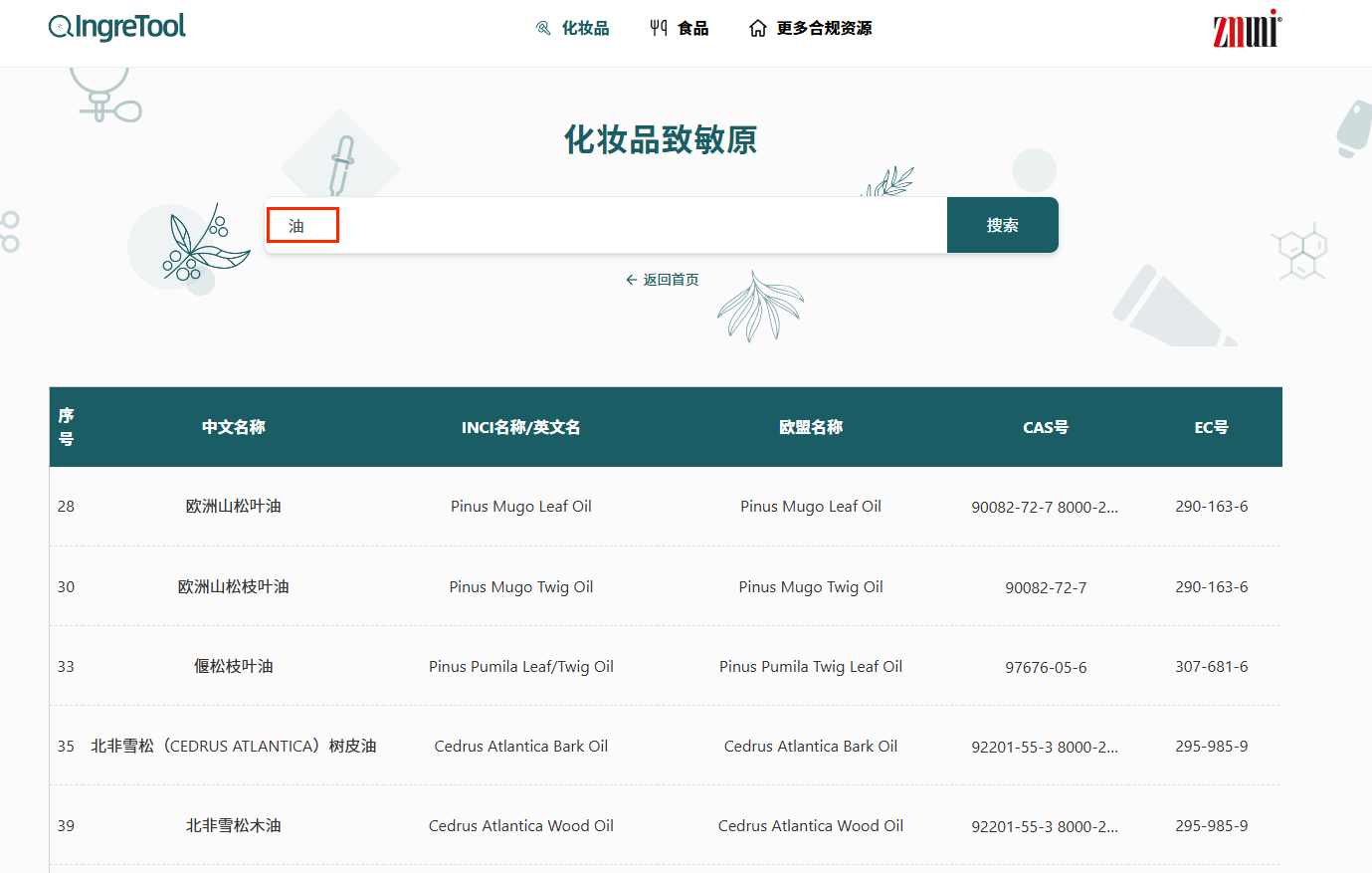Click the left arrow beside 返回首页
Viewport: 1372px width, 873px height.
[x=631, y=280]
